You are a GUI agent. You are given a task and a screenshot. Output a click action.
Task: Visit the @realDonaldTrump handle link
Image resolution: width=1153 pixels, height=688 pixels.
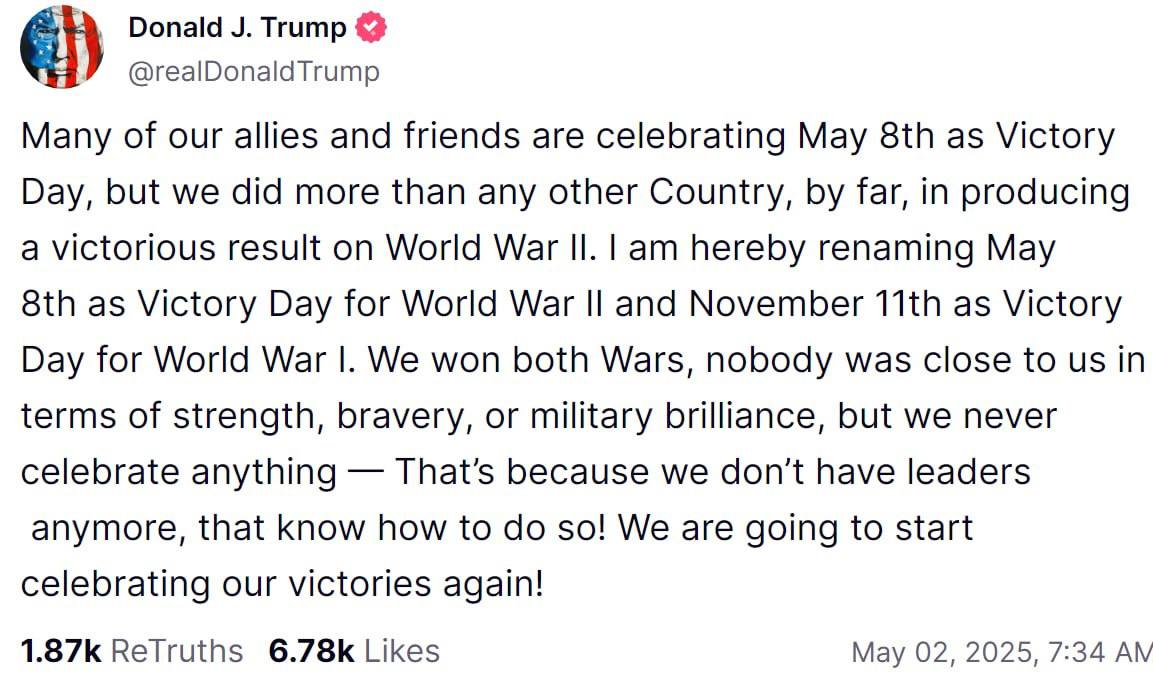[254, 71]
